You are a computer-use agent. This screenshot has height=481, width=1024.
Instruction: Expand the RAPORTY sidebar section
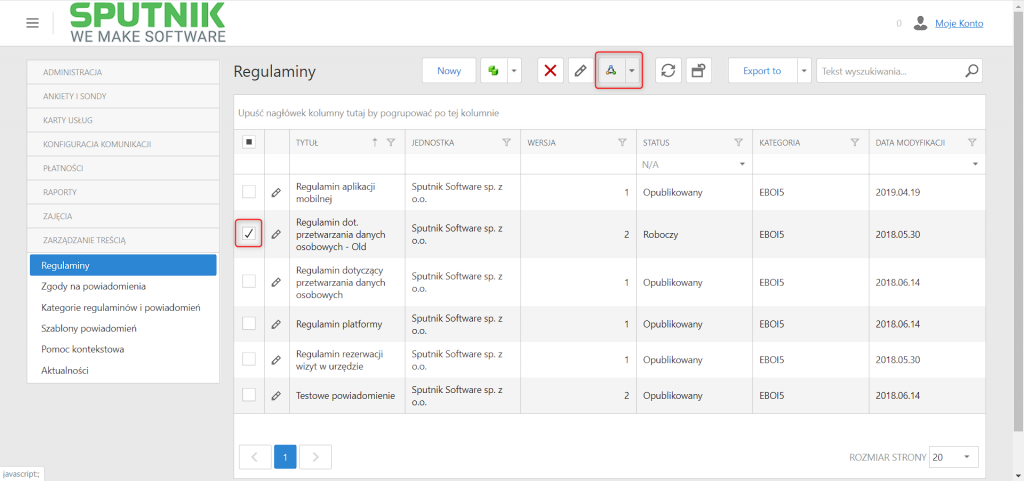(x=123, y=193)
